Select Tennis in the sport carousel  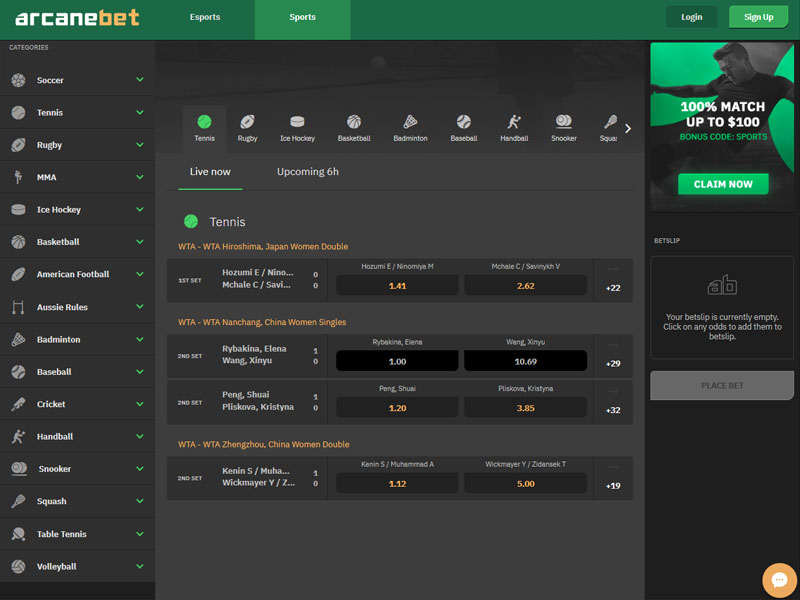(204, 129)
